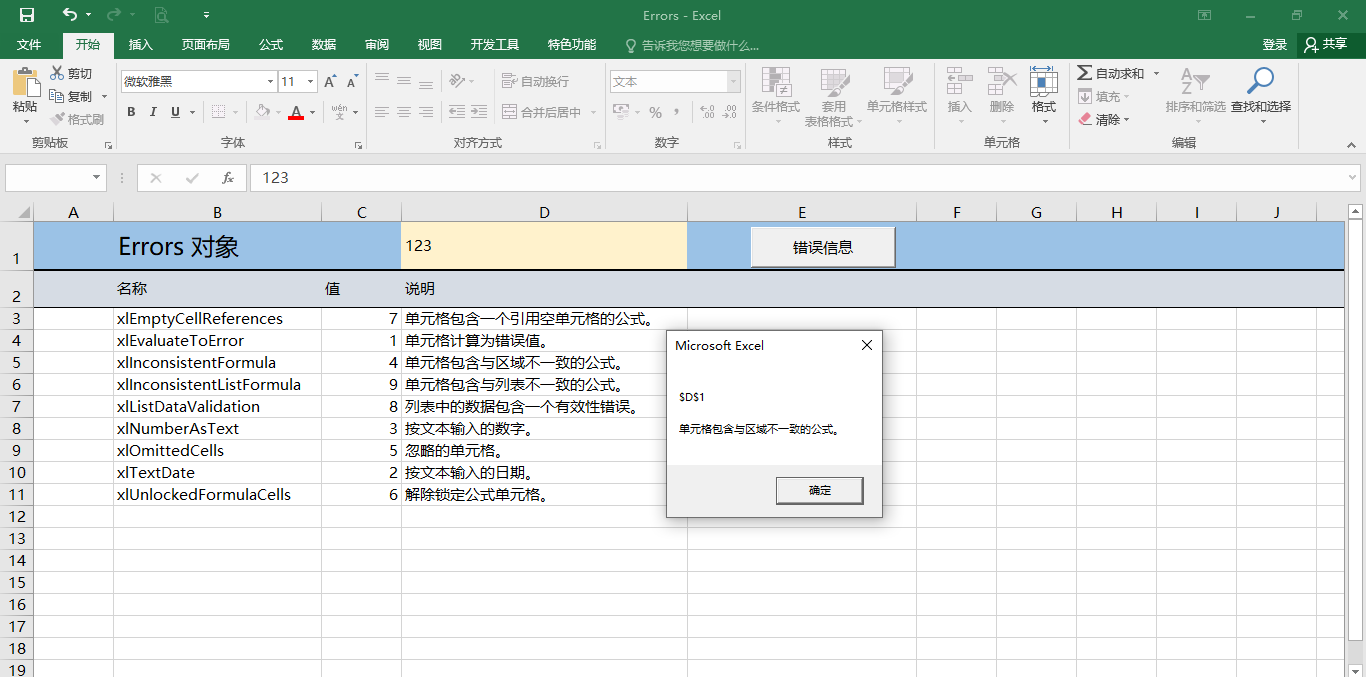Switch to the 插入 ribbon tab

pyautogui.click(x=141, y=45)
